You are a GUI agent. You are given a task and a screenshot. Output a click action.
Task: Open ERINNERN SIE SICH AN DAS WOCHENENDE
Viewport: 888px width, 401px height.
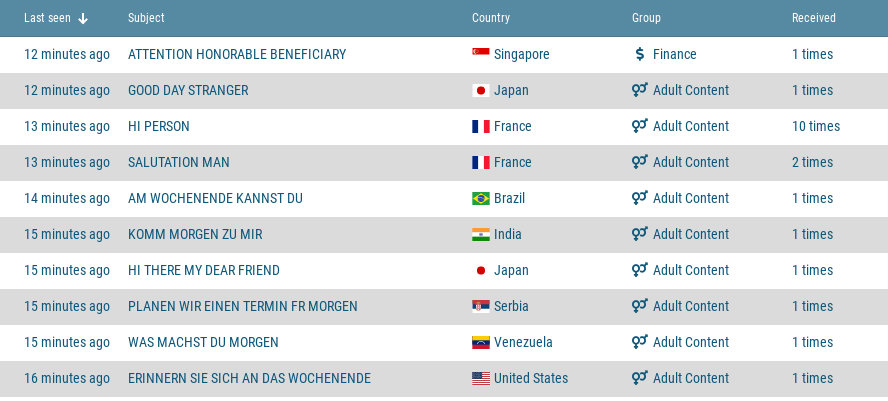[x=249, y=378]
